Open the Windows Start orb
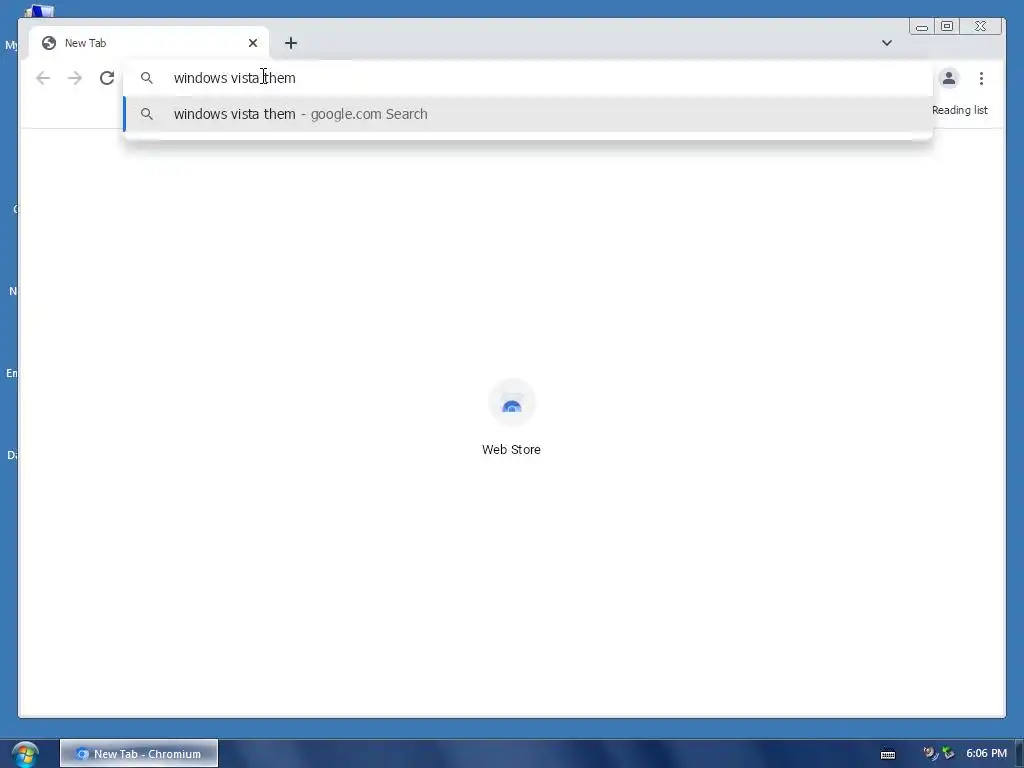Image resolution: width=1024 pixels, height=768 pixels. pos(25,754)
